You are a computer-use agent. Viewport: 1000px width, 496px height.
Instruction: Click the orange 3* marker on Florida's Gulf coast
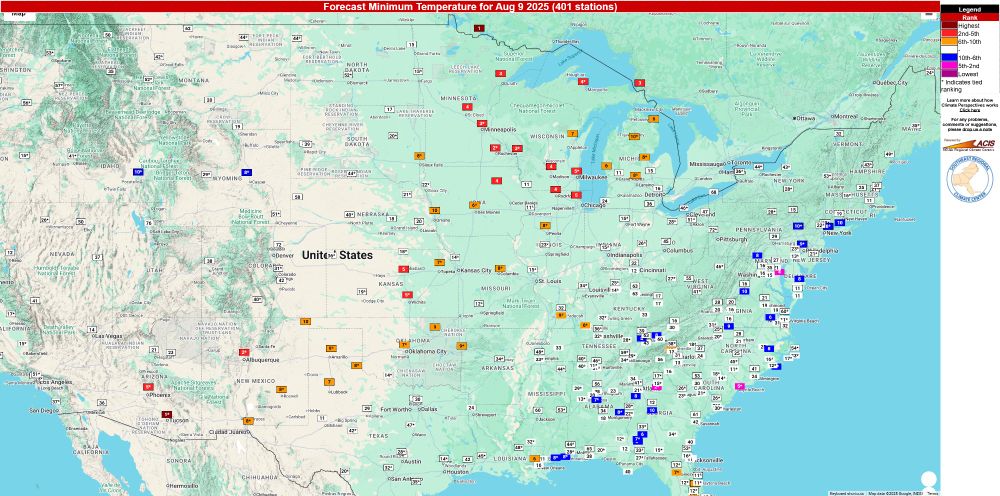pyautogui.click(x=676, y=472)
